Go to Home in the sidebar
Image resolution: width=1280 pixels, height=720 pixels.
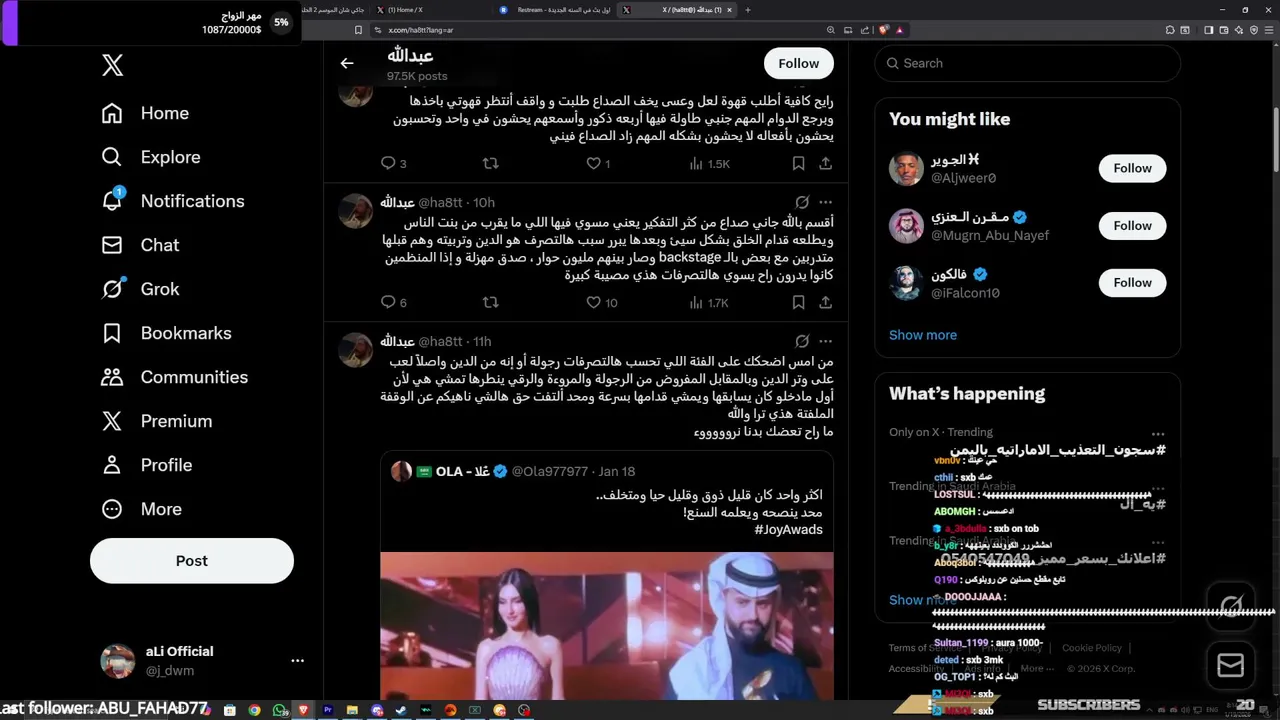[x=146, y=113]
